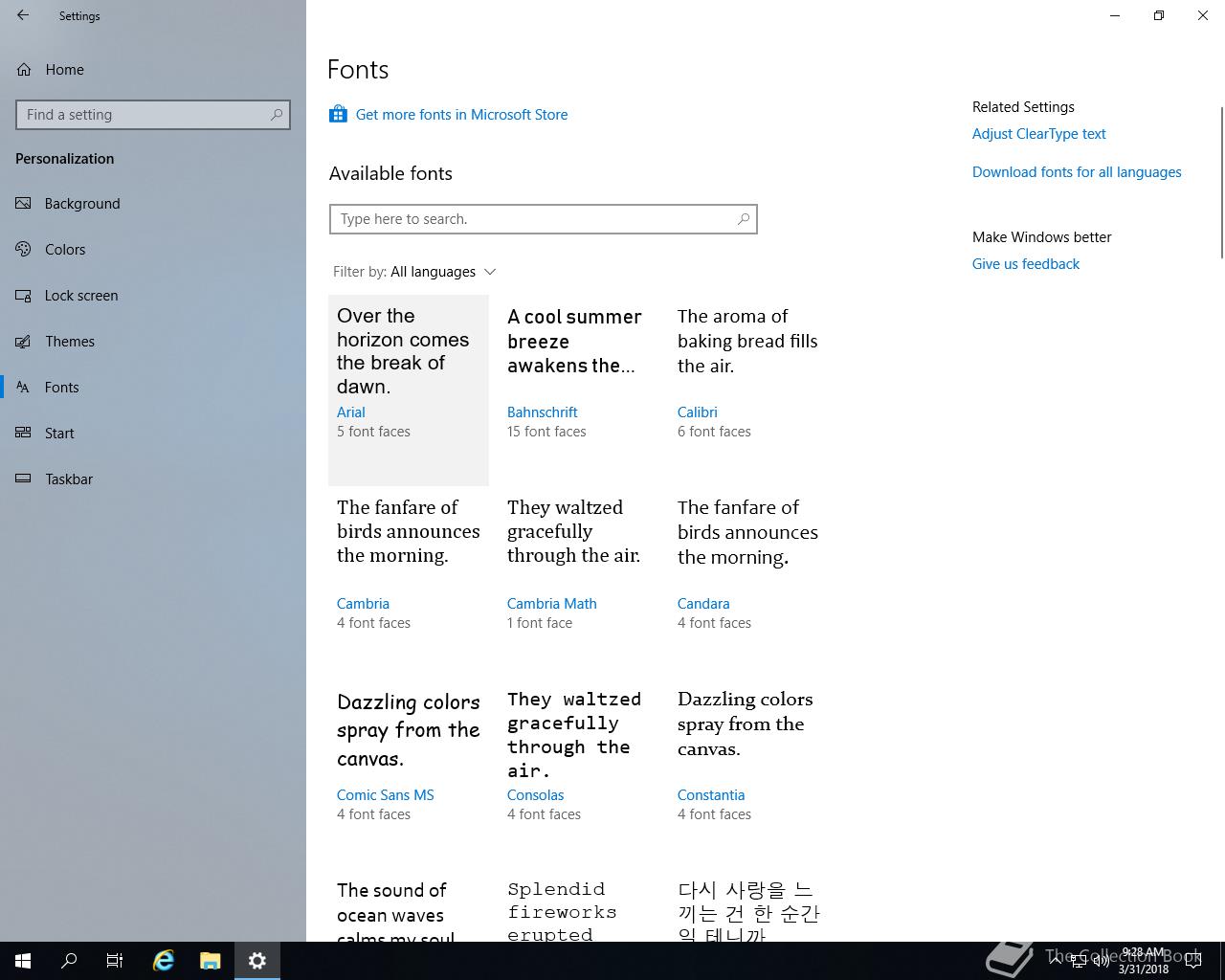
Task: Open Get more fonts in Microsoft Store
Action: (x=461, y=115)
